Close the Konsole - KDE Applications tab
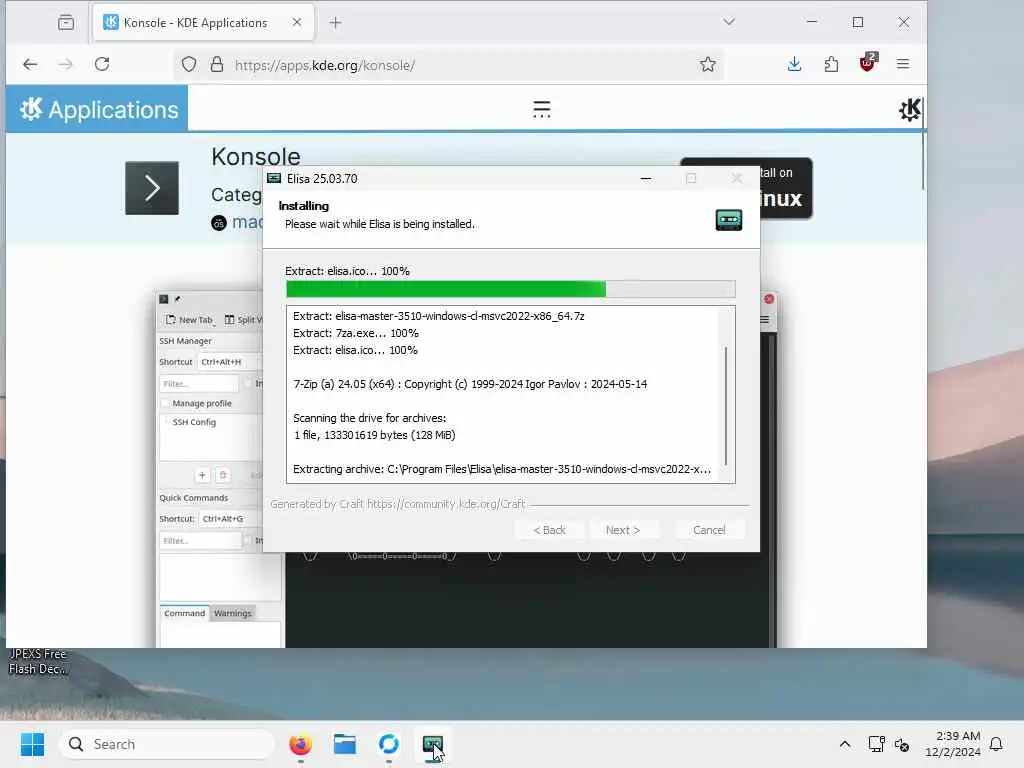1024x768 pixels. [296, 22]
